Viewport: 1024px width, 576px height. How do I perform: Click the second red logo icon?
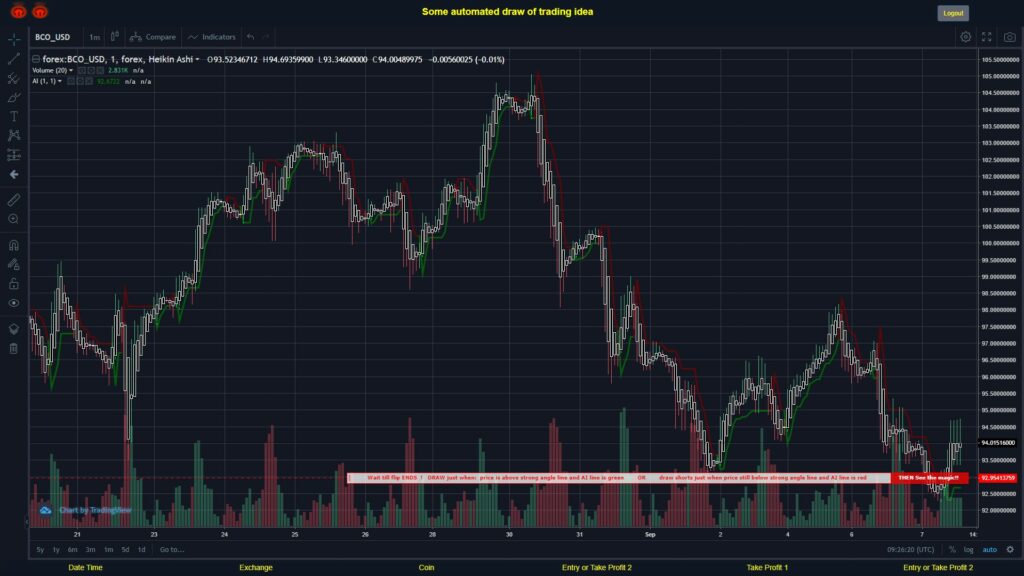(40, 10)
